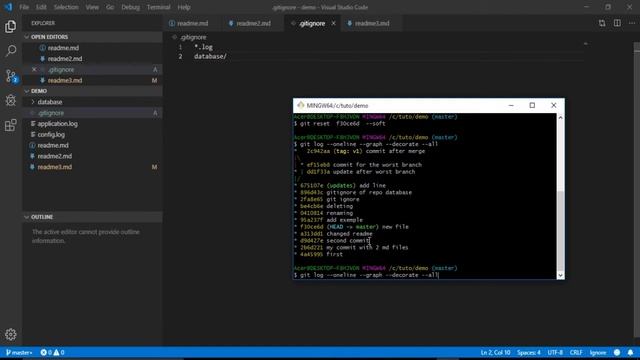The height and width of the screenshot is (360, 640).
Task: Click the *.log line in editor
Action: point(203,47)
